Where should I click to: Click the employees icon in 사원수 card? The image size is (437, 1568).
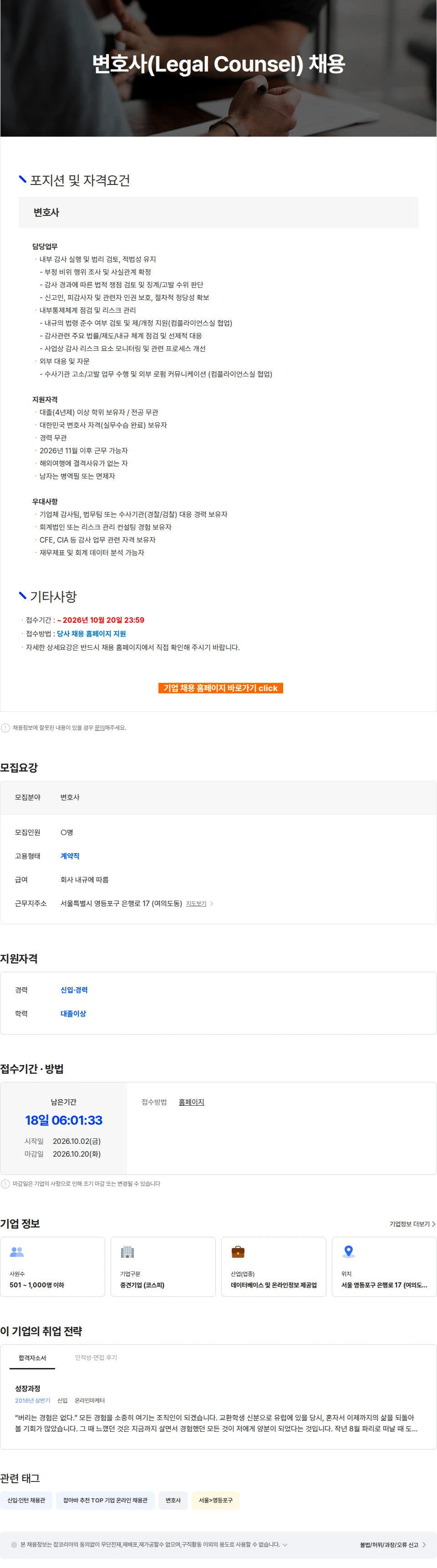tap(16, 1251)
